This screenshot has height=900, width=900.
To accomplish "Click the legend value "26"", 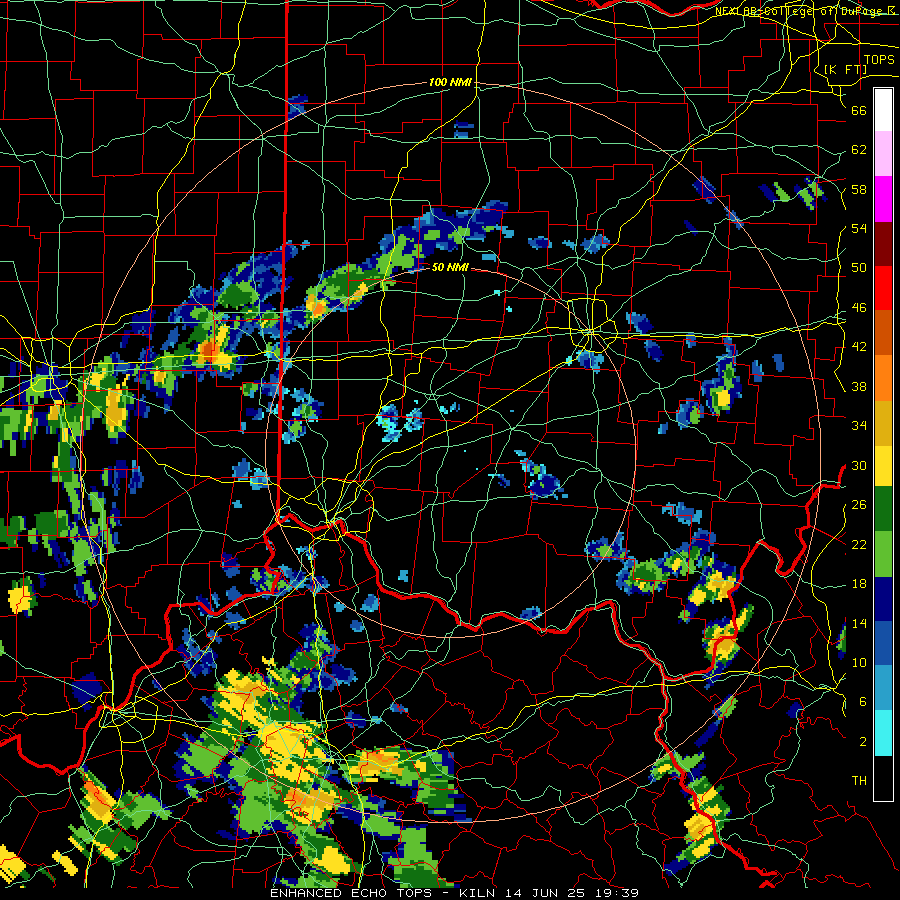I will coord(859,505).
